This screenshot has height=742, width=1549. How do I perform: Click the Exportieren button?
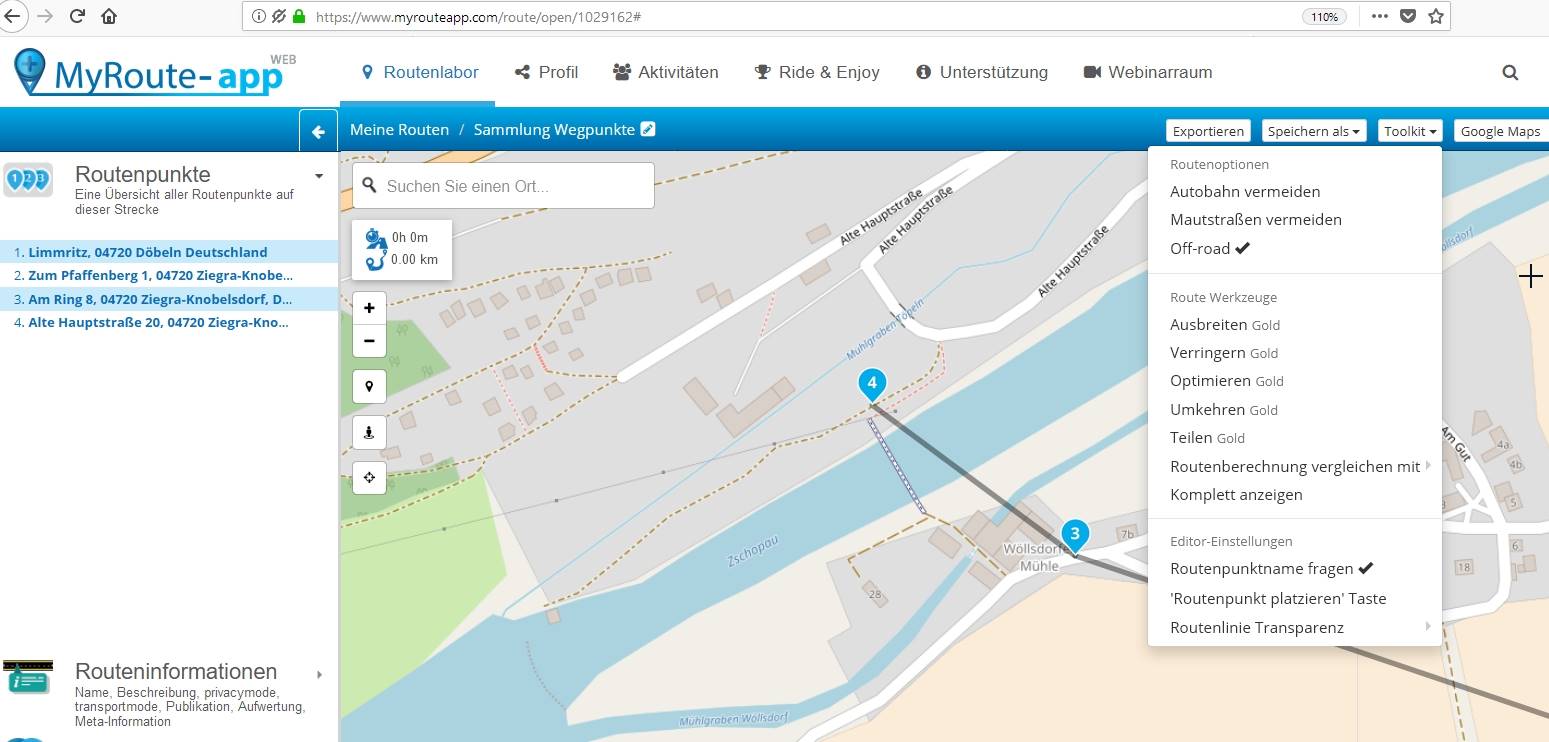[1208, 131]
